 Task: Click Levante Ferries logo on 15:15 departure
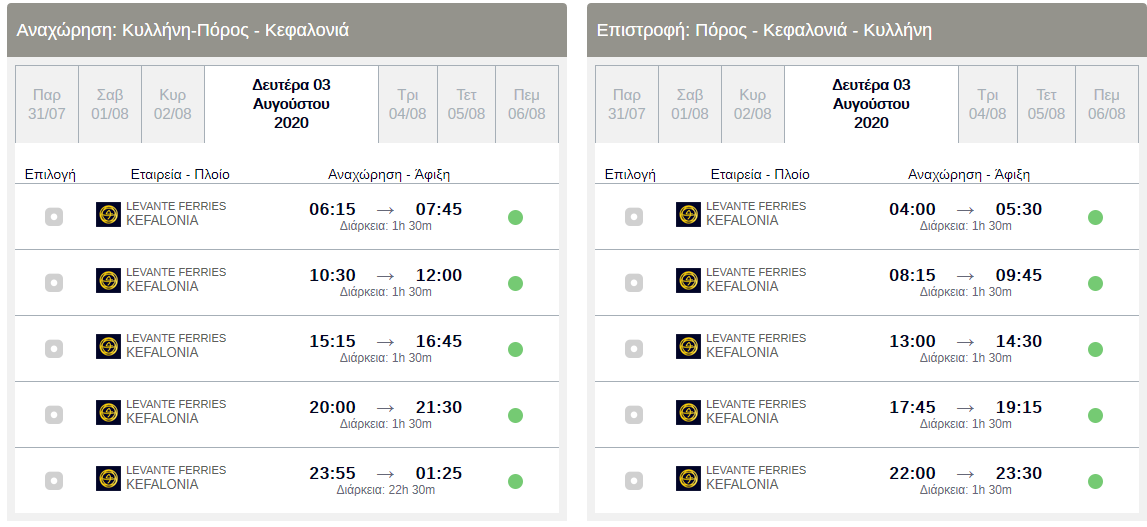108,347
